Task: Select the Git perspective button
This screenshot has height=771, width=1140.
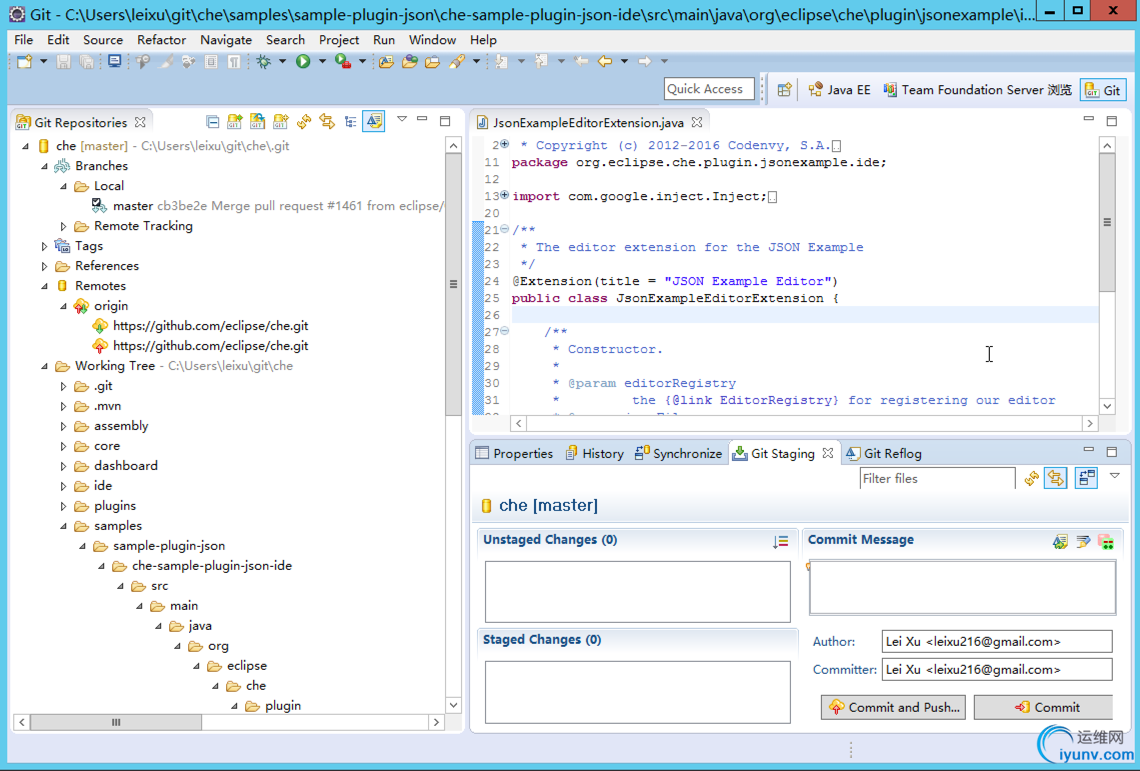Action: click(1103, 89)
